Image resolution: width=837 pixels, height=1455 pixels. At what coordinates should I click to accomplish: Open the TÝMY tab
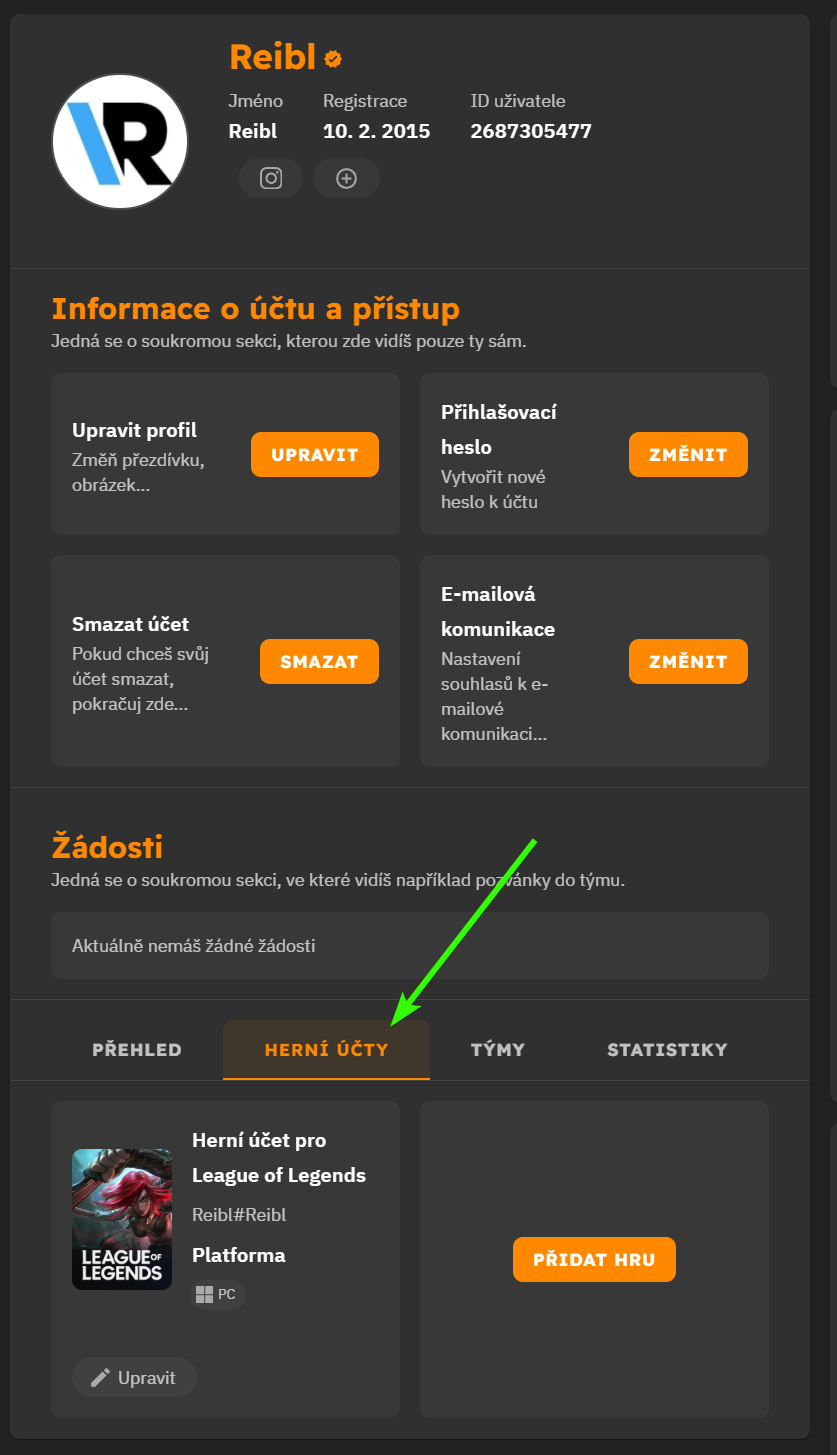(498, 1050)
